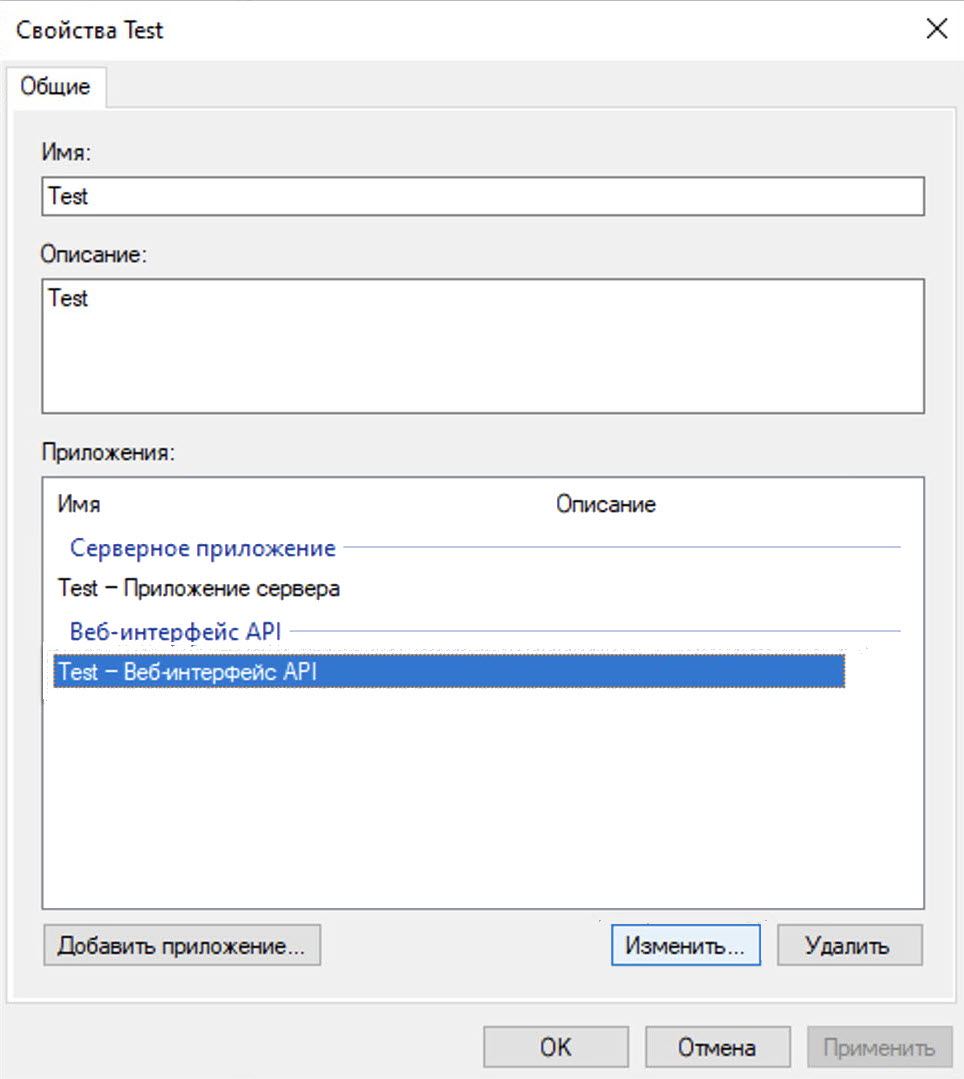964x1079 pixels.
Task: Click the Описание column header in list
Action: click(x=605, y=504)
